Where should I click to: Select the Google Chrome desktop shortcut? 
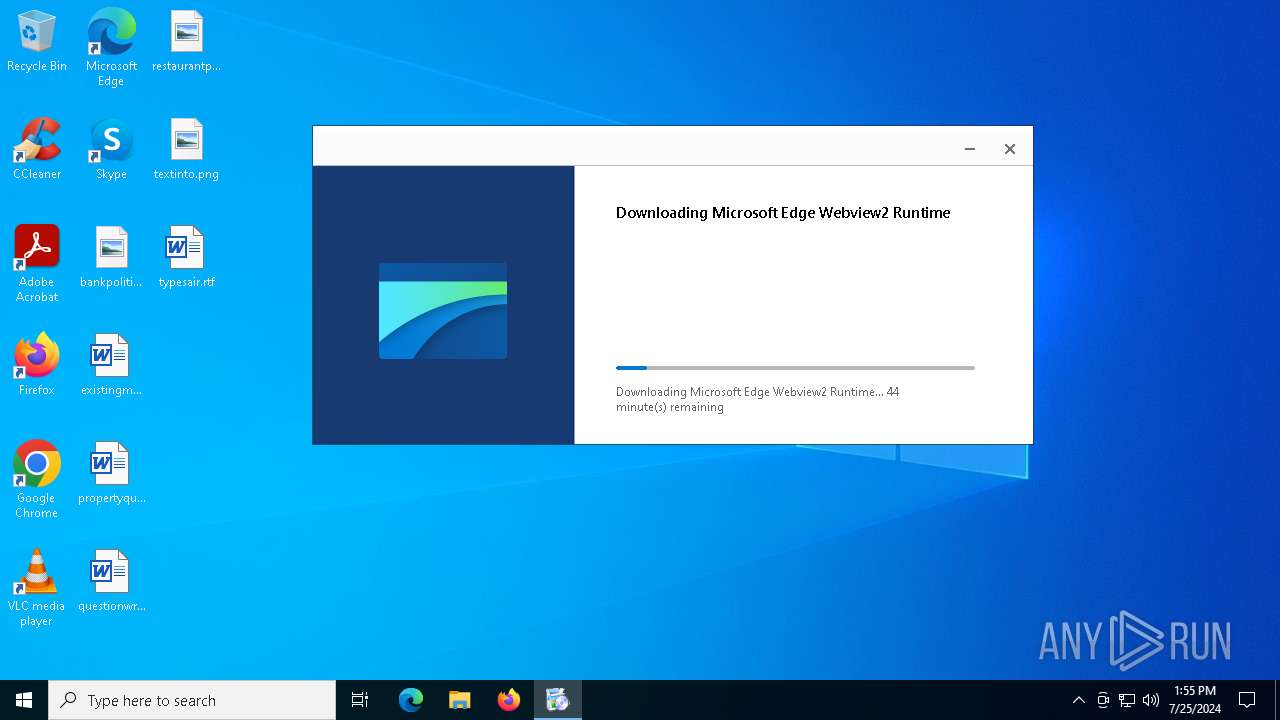[37, 480]
